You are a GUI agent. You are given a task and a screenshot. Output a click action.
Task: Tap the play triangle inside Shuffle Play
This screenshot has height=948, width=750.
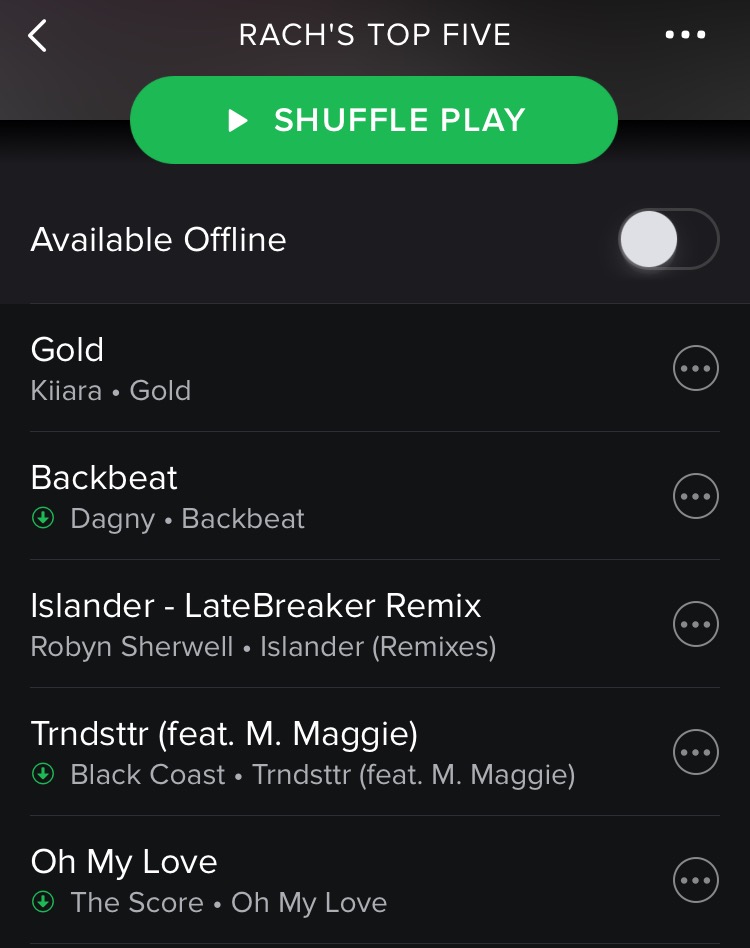point(238,120)
